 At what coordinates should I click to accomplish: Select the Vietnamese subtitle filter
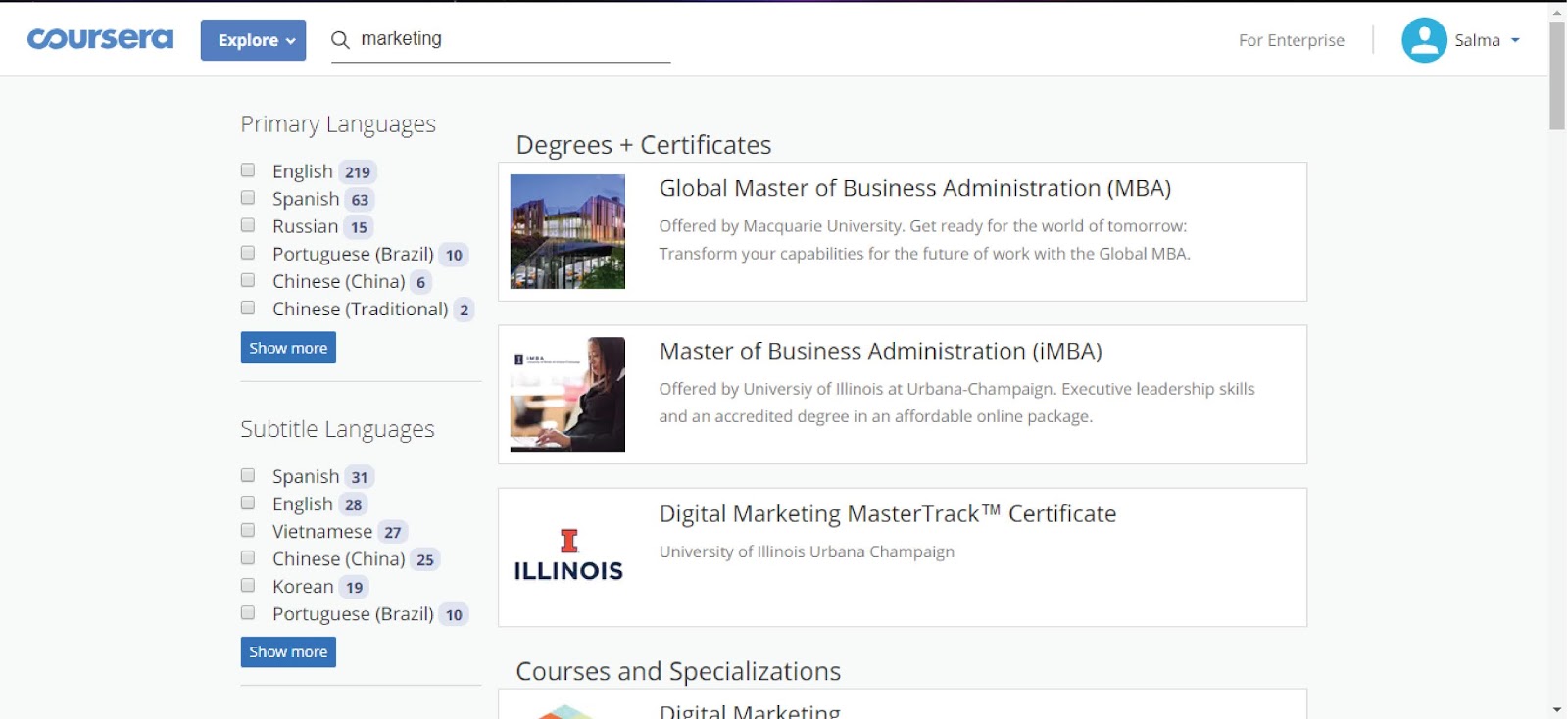click(x=248, y=530)
